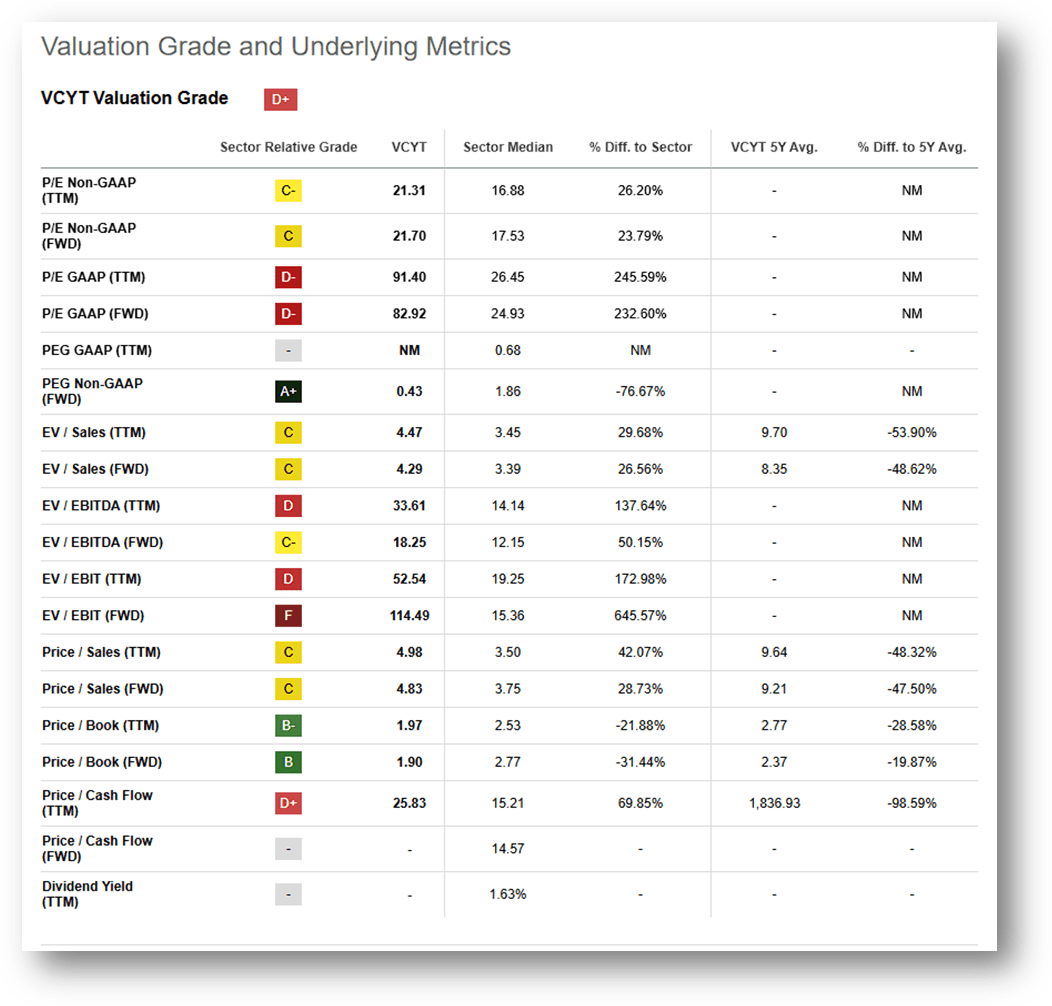
Task: Select the A+ grade badge for PEG Non-GAAP (FWD)
Action: (x=288, y=391)
